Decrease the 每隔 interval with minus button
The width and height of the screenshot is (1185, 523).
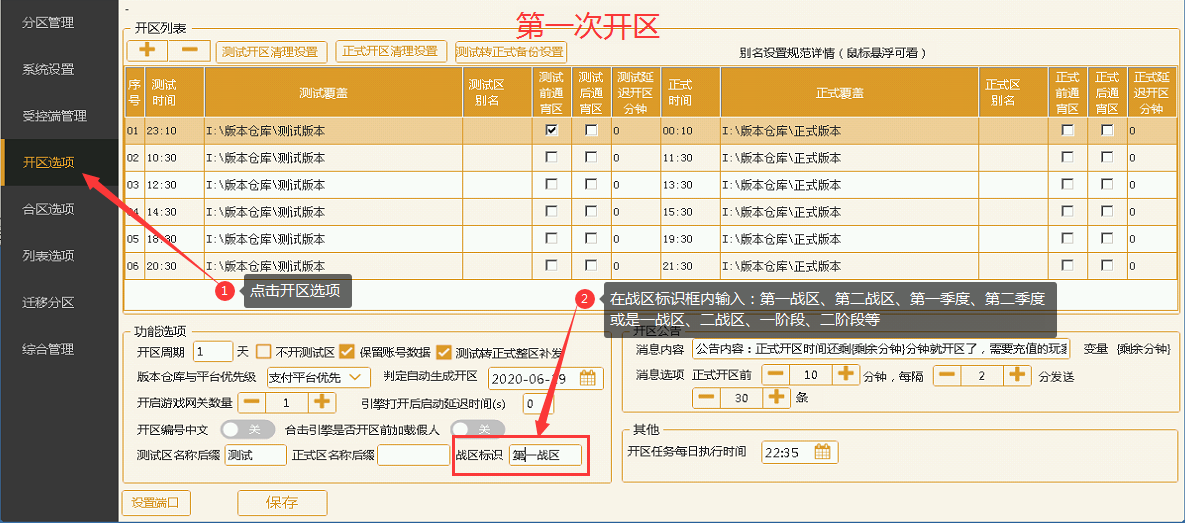pos(948,374)
